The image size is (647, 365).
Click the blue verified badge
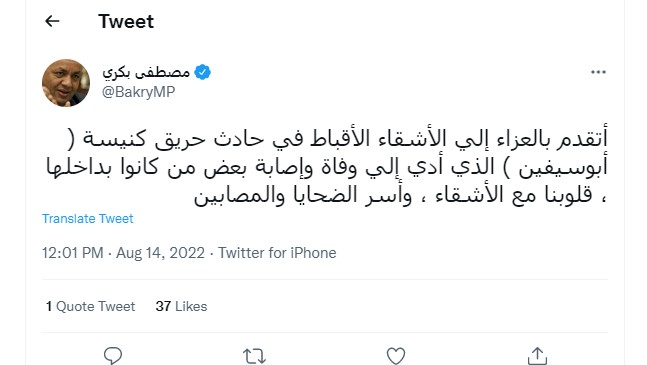(202, 72)
